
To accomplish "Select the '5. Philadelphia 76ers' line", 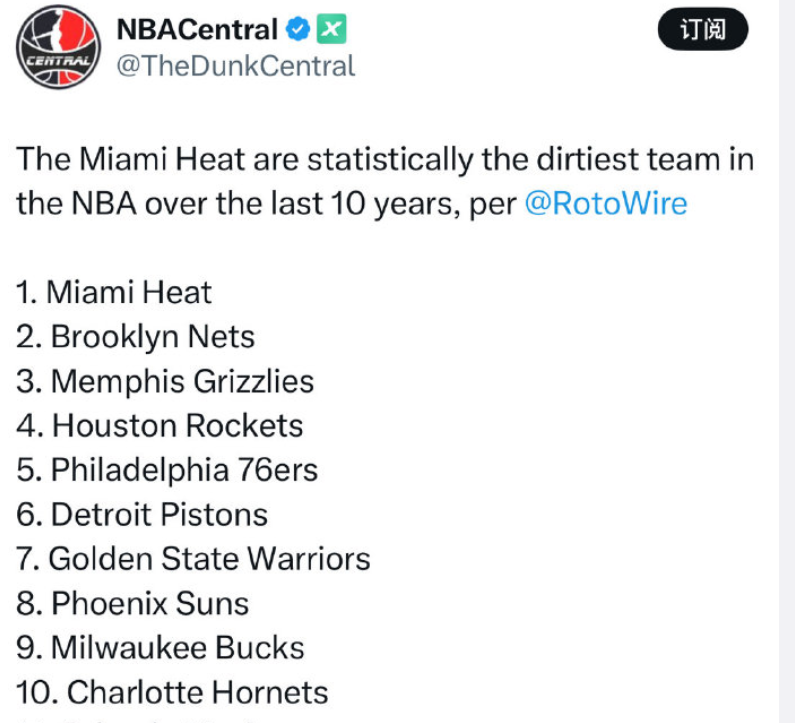I will tap(166, 470).
